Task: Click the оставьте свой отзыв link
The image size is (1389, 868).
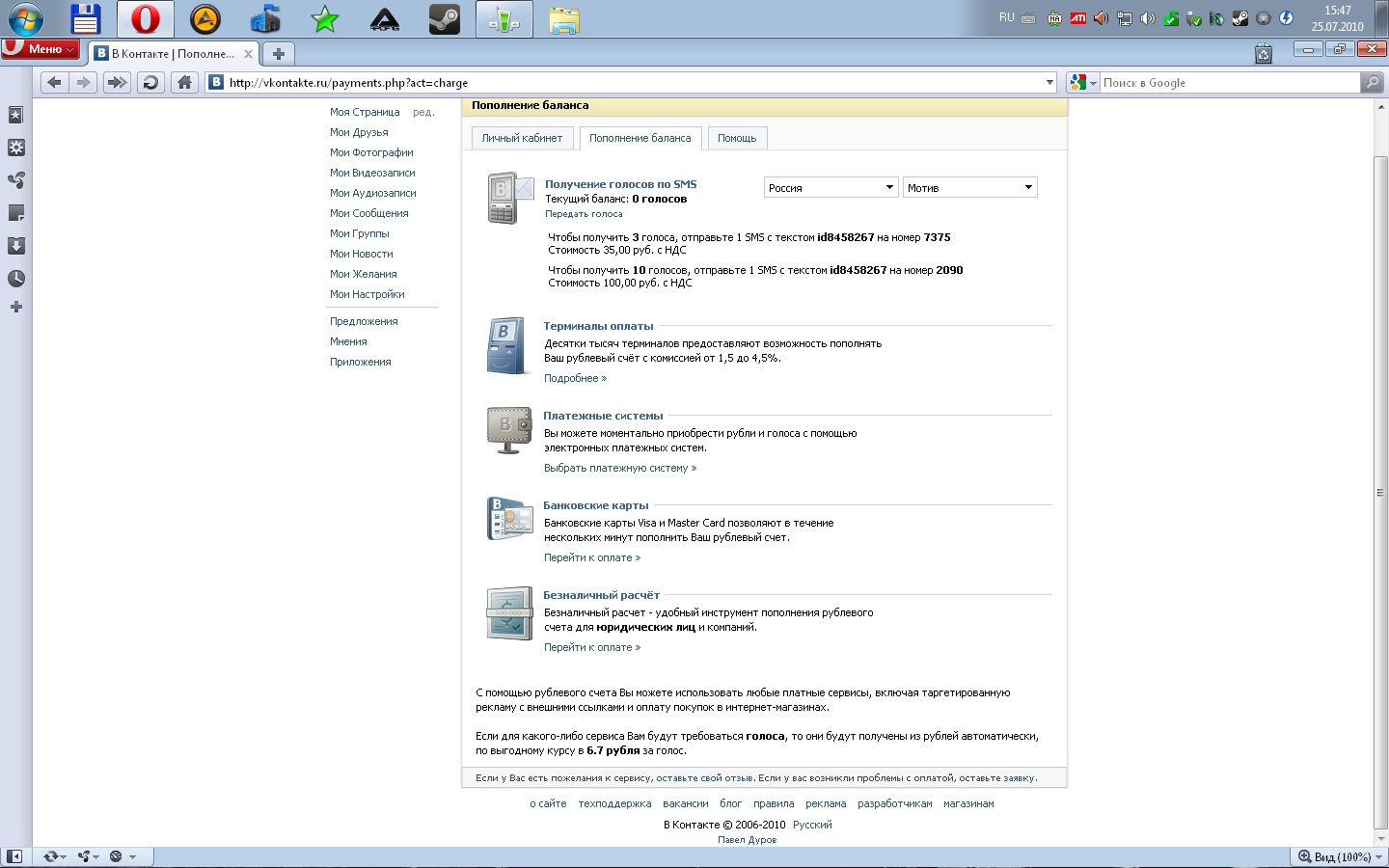Action: 704,777
